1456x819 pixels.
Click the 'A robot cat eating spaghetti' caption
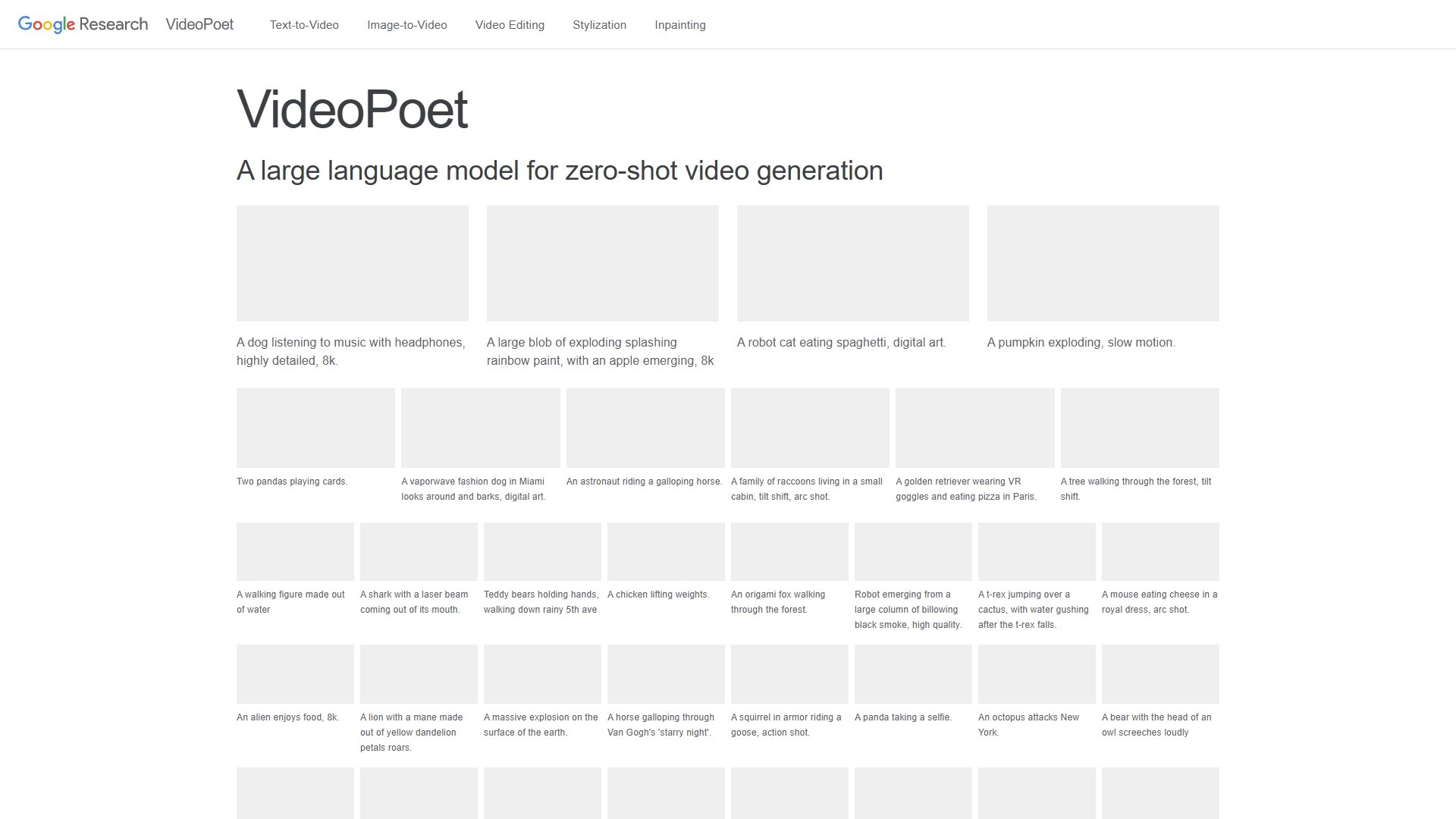click(x=842, y=343)
